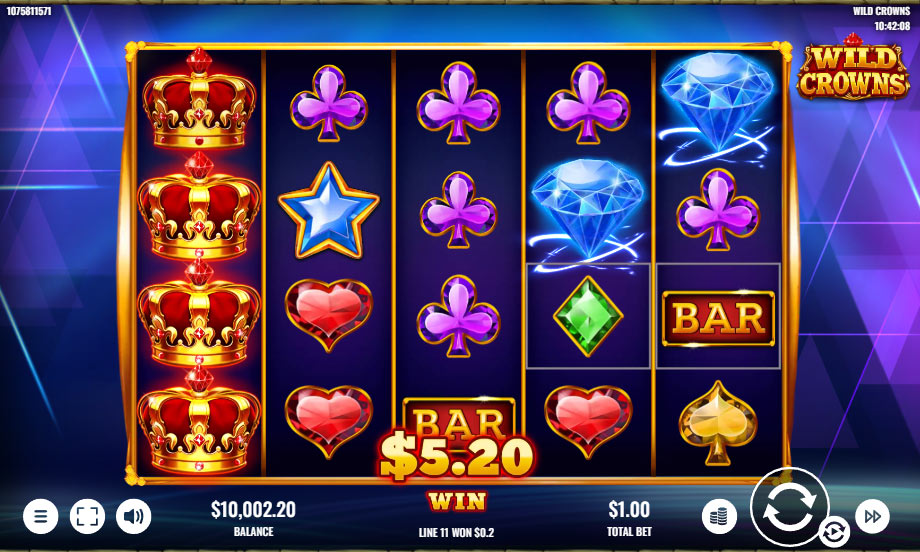The image size is (920, 552).
Task: Click the blue diamond on fifth reel
Action: pyautogui.click(x=717, y=106)
